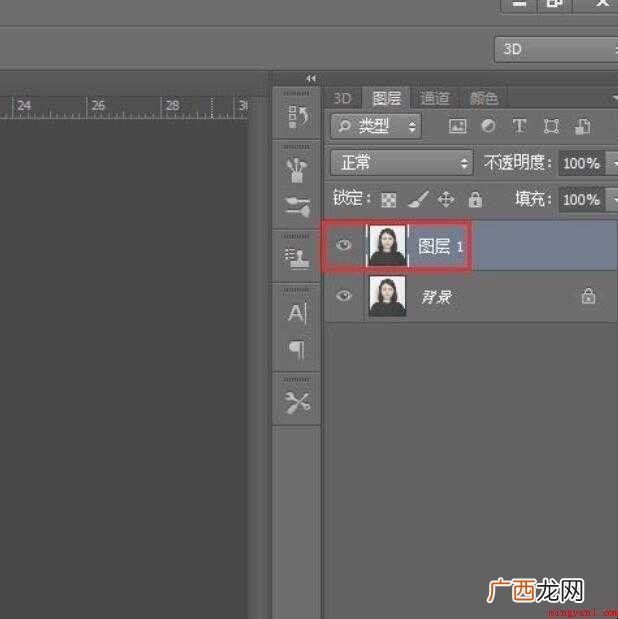Viewport: 618px width, 619px height.
Task: Switch to the 3D tab
Action: 342,98
